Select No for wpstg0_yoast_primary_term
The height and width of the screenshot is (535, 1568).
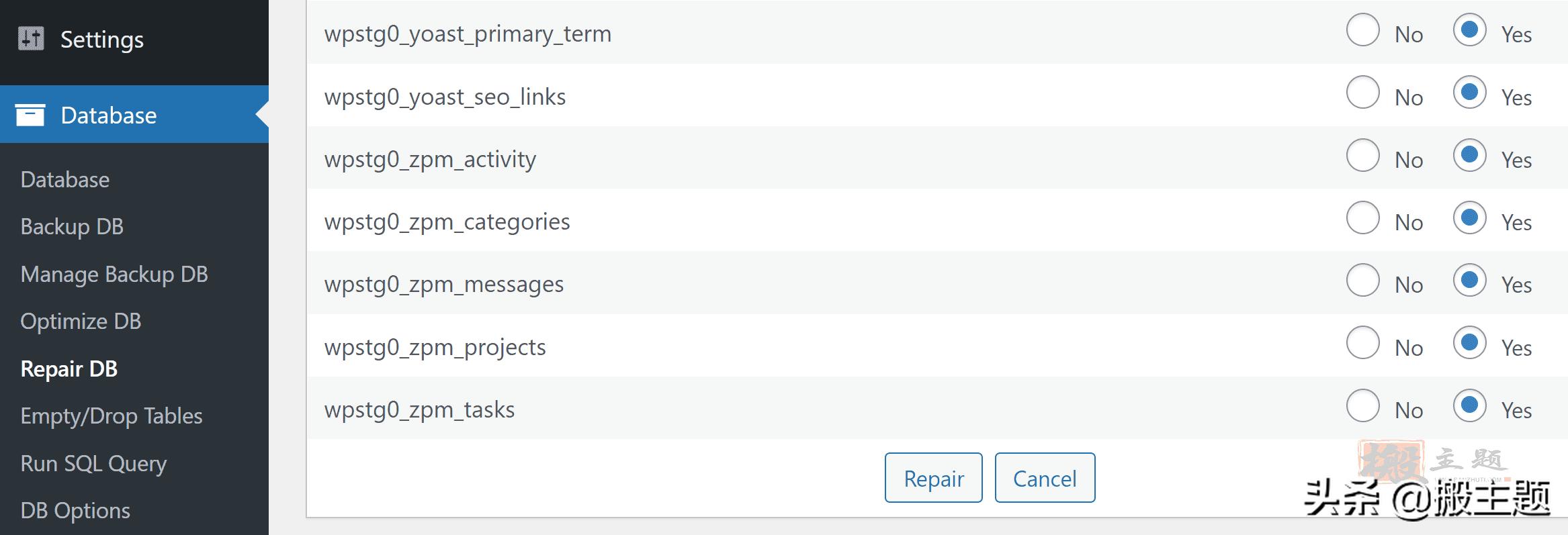pyautogui.click(x=1363, y=31)
